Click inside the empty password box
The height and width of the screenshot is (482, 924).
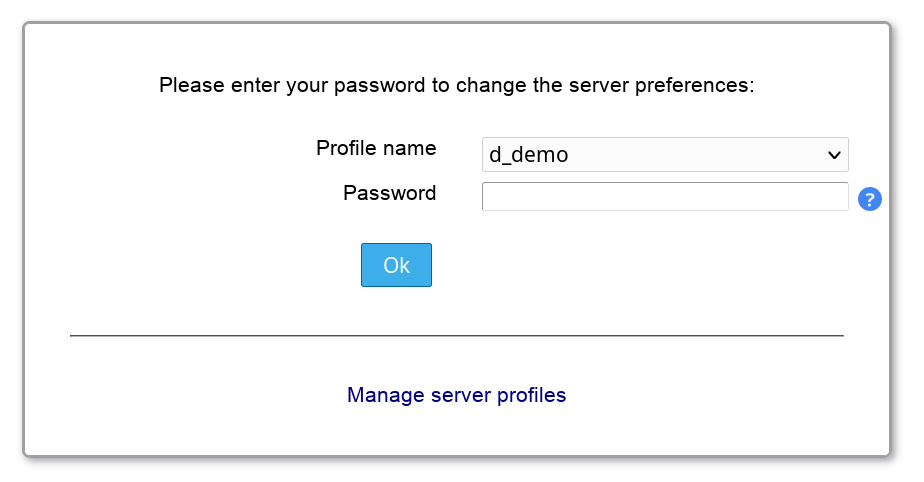pyautogui.click(x=665, y=197)
